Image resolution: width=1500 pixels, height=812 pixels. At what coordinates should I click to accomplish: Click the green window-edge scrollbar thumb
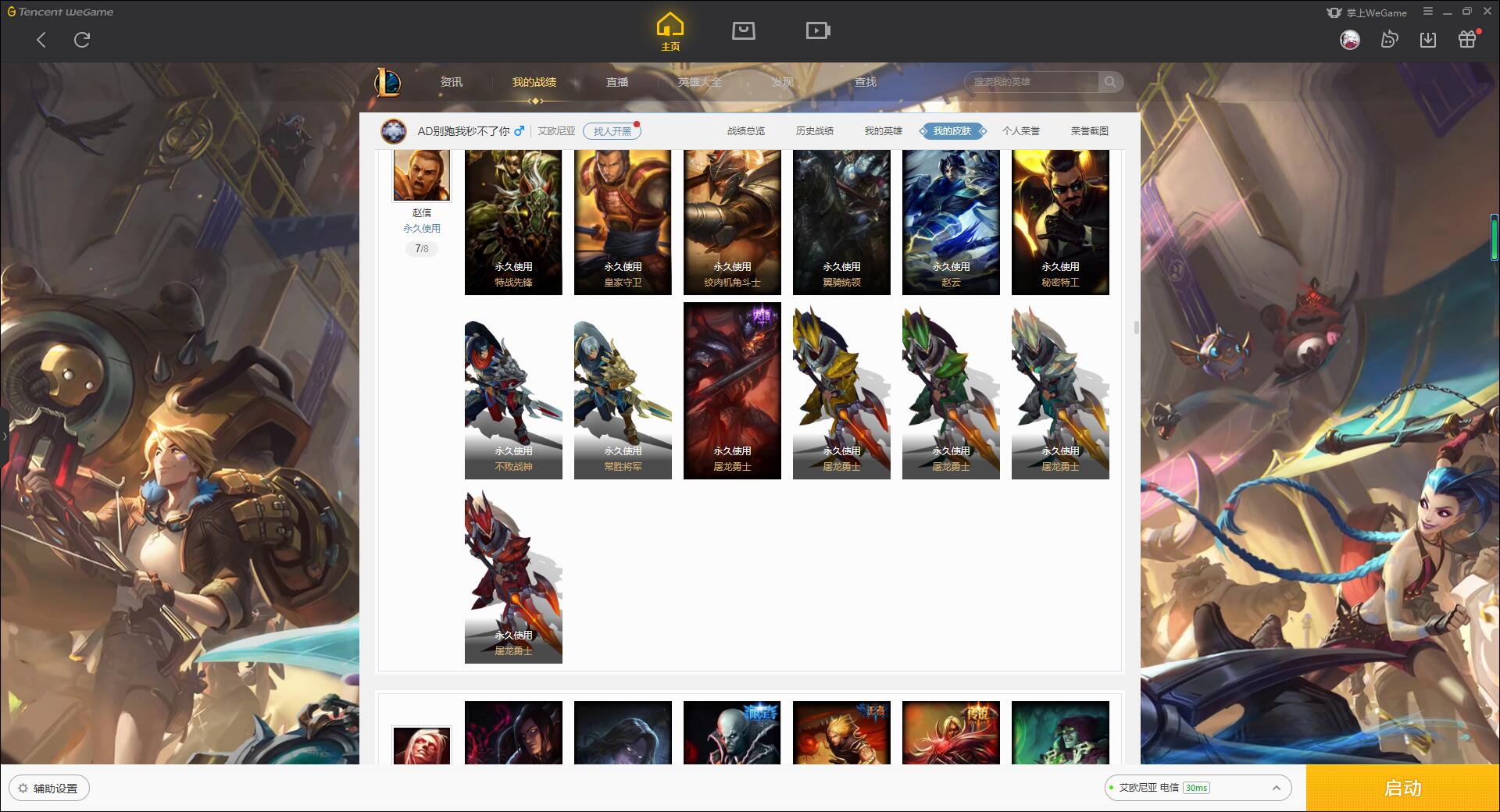click(x=1495, y=237)
